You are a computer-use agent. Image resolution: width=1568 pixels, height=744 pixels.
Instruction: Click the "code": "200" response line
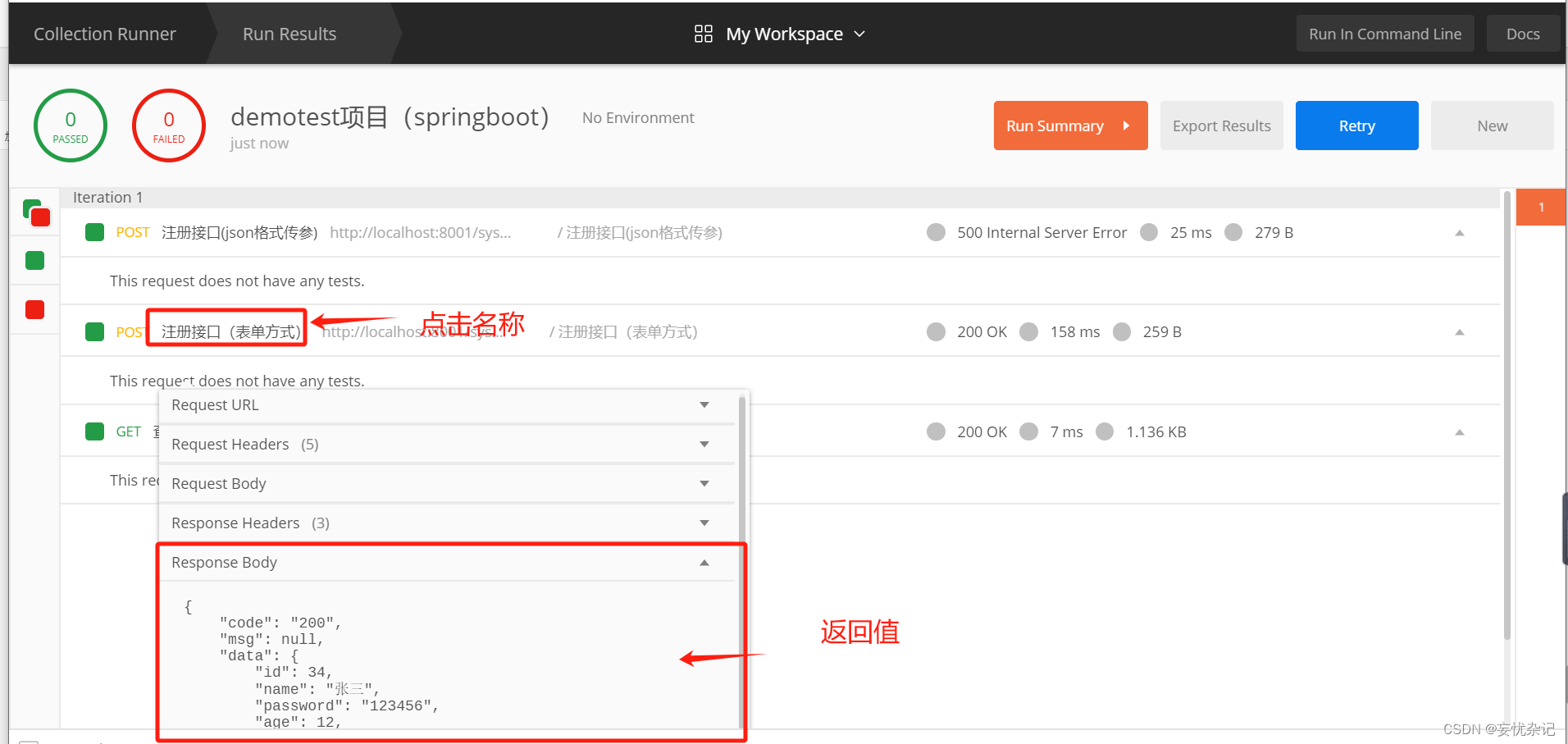pyautogui.click(x=280, y=623)
